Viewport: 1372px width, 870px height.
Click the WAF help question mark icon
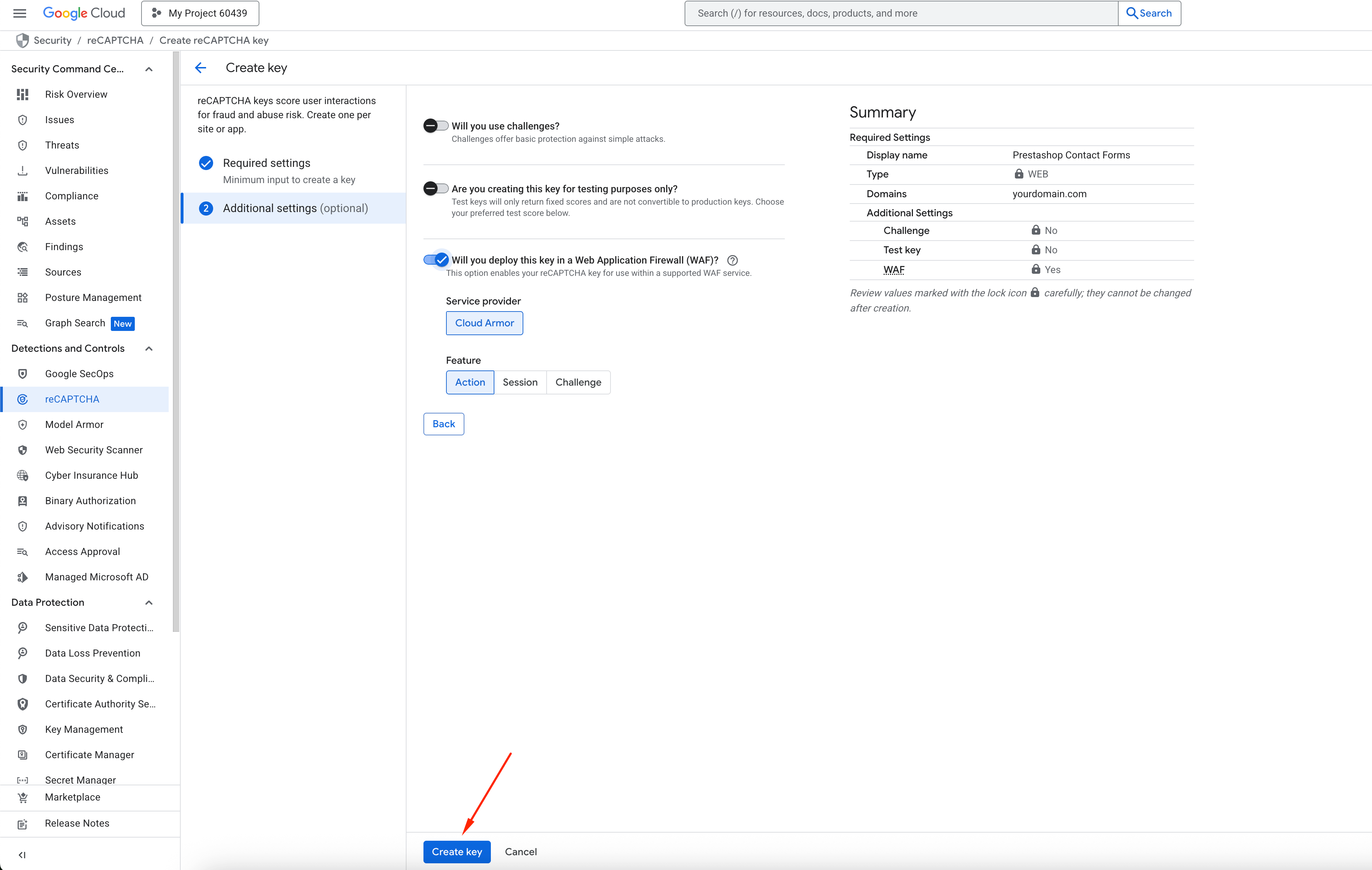click(733, 260)
